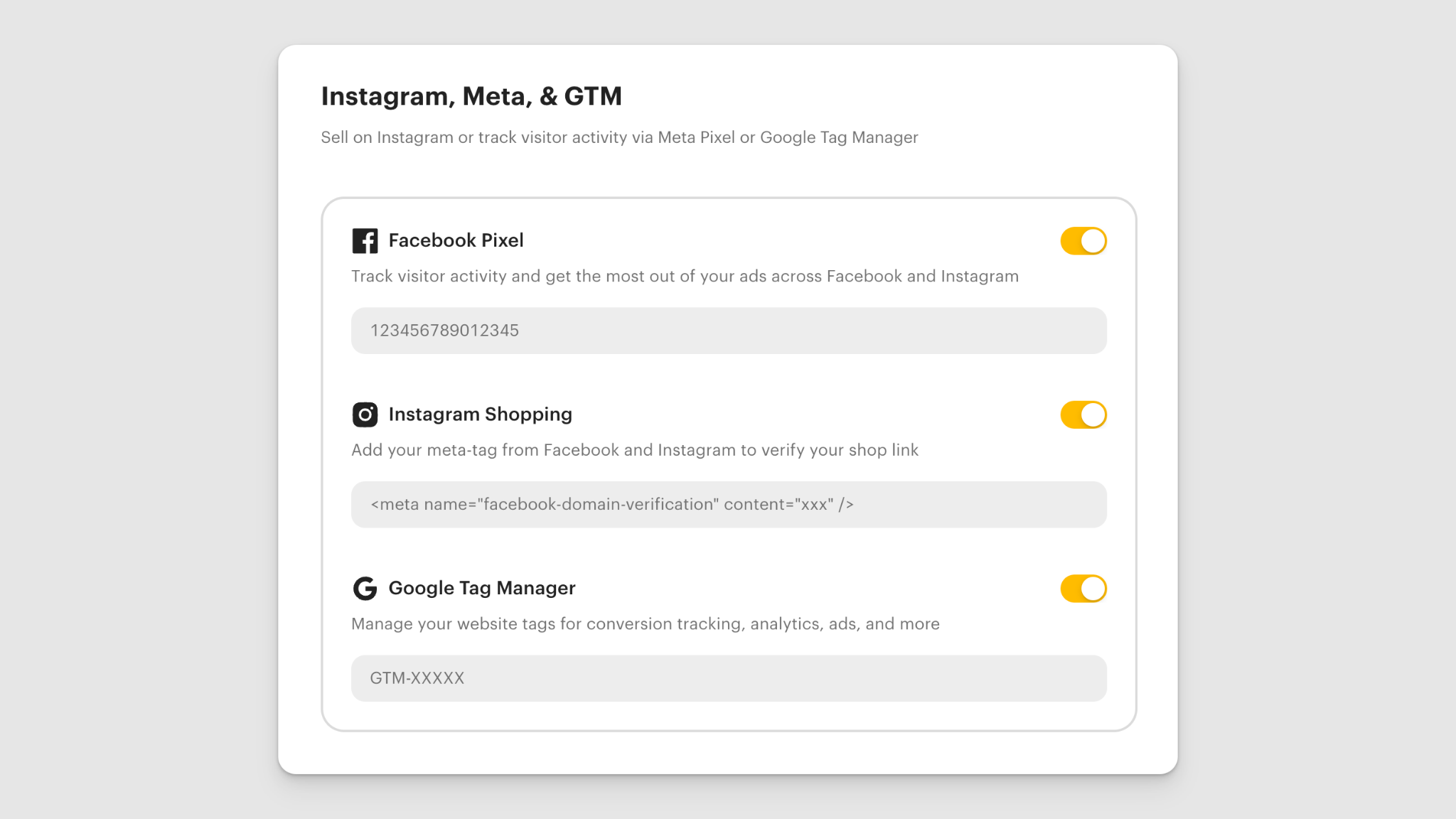Click the 'Add your meta-tag' description text
This screenshot has width=1456, height=819.
click(634, 450)
